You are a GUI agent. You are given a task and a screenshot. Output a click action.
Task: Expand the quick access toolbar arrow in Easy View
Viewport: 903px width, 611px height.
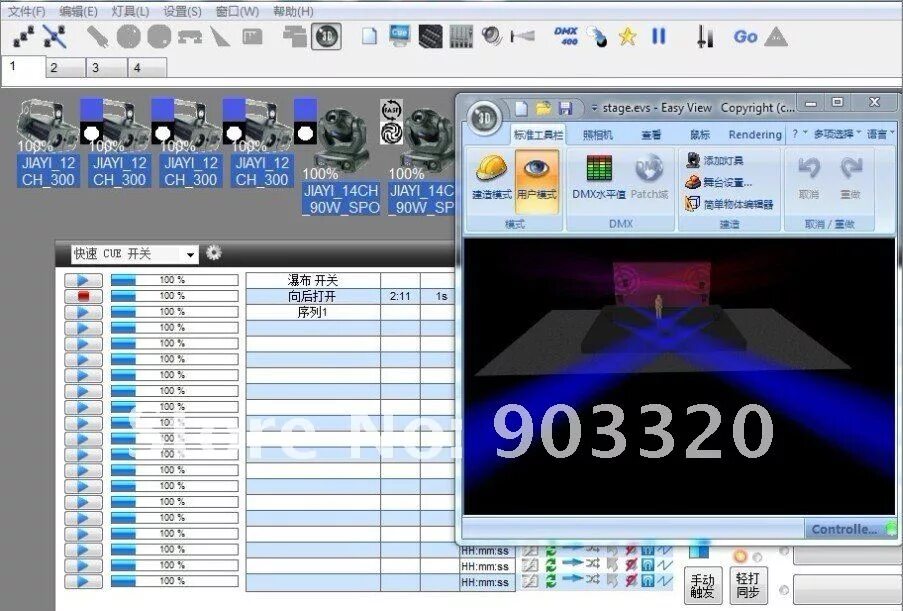point(594,108)
